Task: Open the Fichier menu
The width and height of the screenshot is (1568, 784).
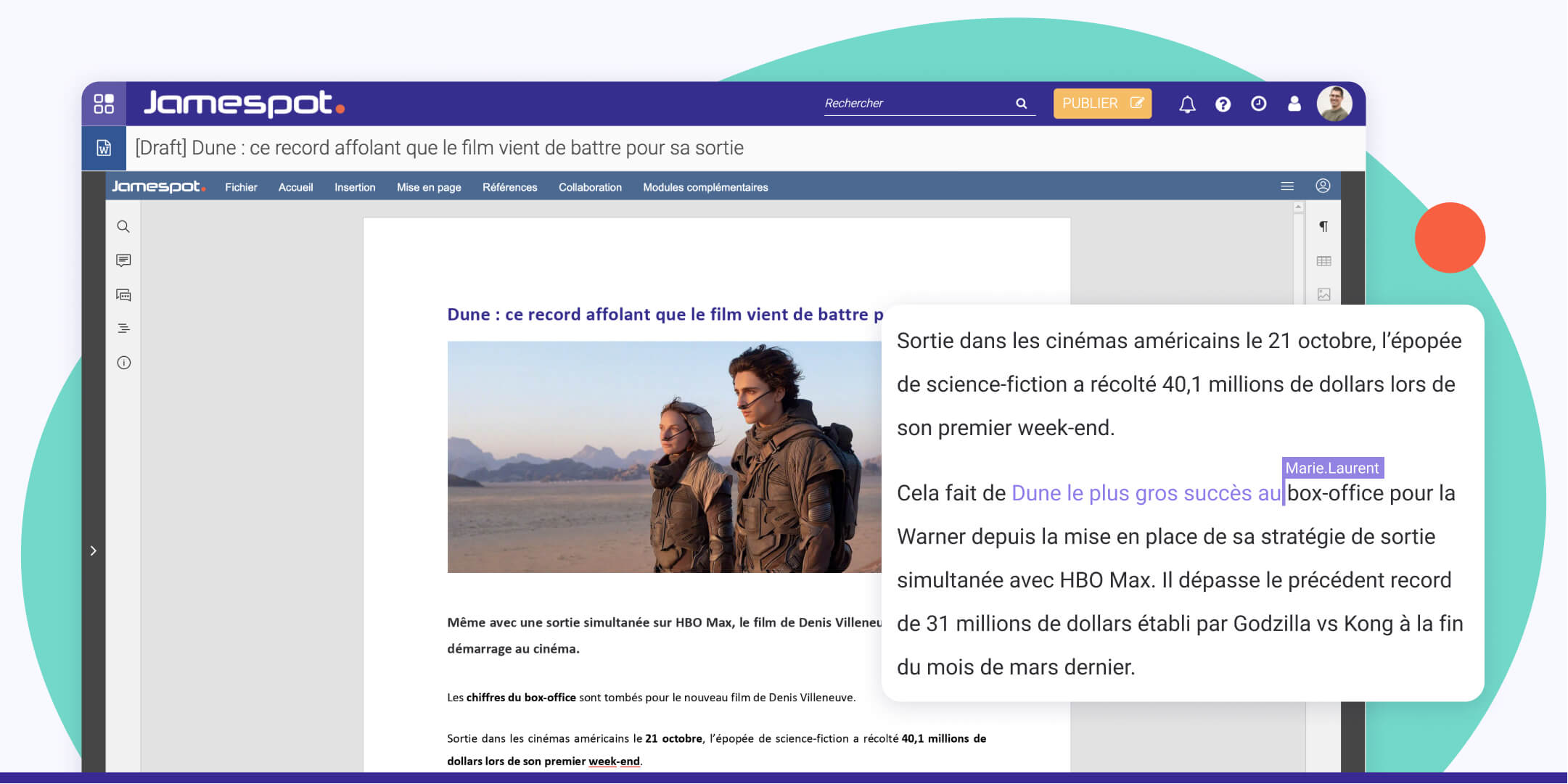Action: [x=241, y=187]
